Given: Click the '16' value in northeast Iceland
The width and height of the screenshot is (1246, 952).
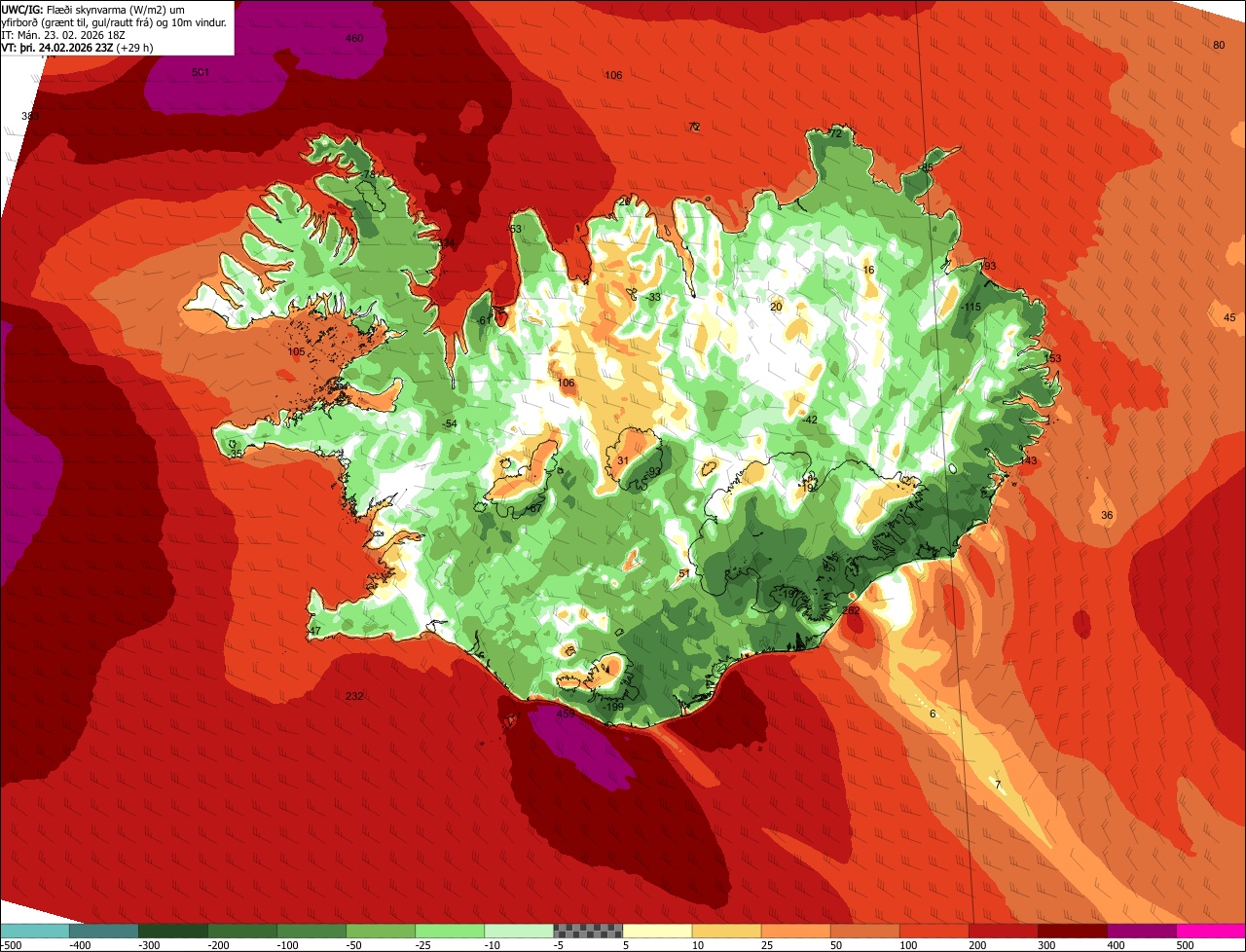Looking at the screenshot, I should (869, 270).
